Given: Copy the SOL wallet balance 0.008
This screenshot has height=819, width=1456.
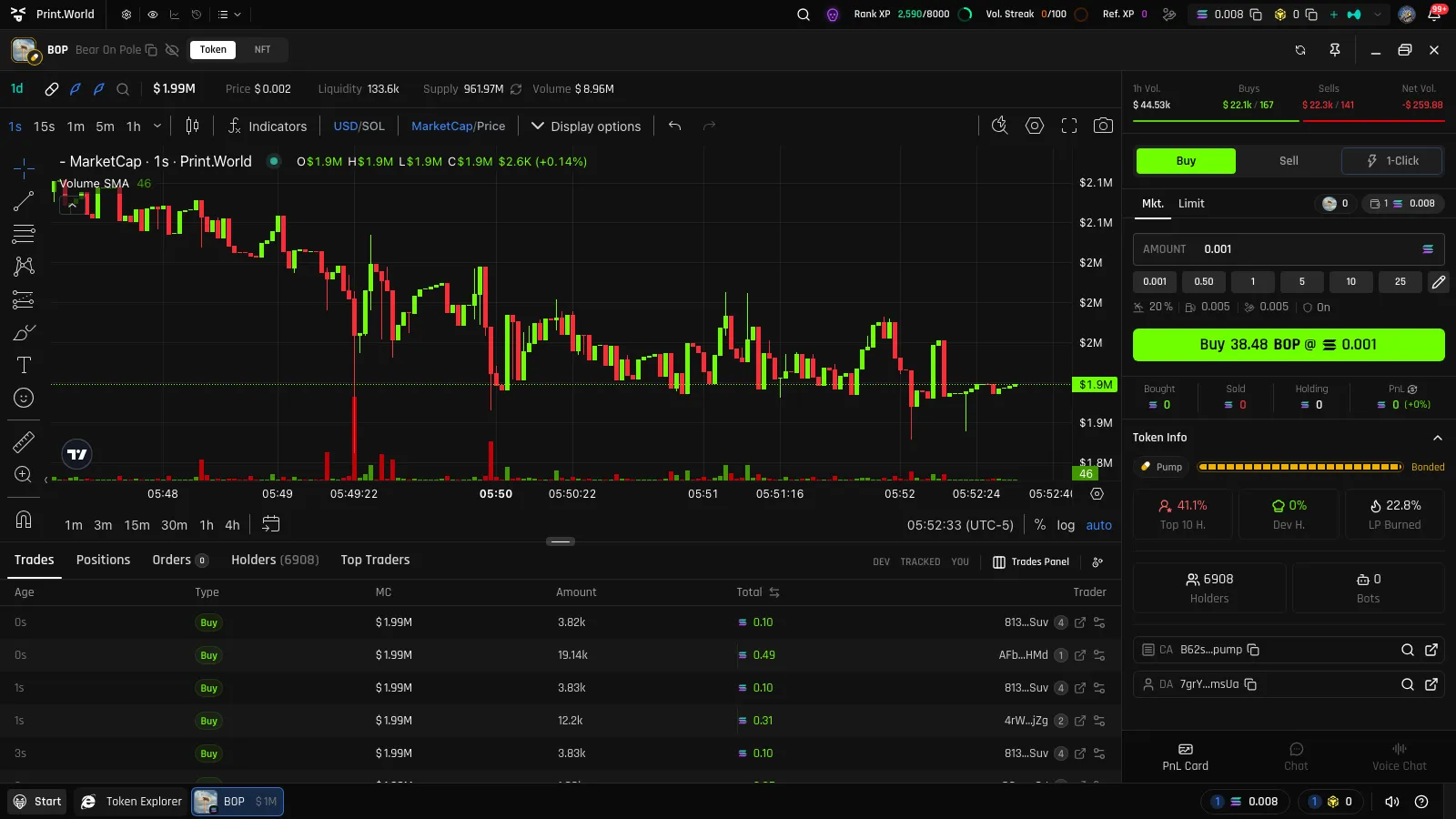Looking at the screenshot, I should tap(1256, 15).
